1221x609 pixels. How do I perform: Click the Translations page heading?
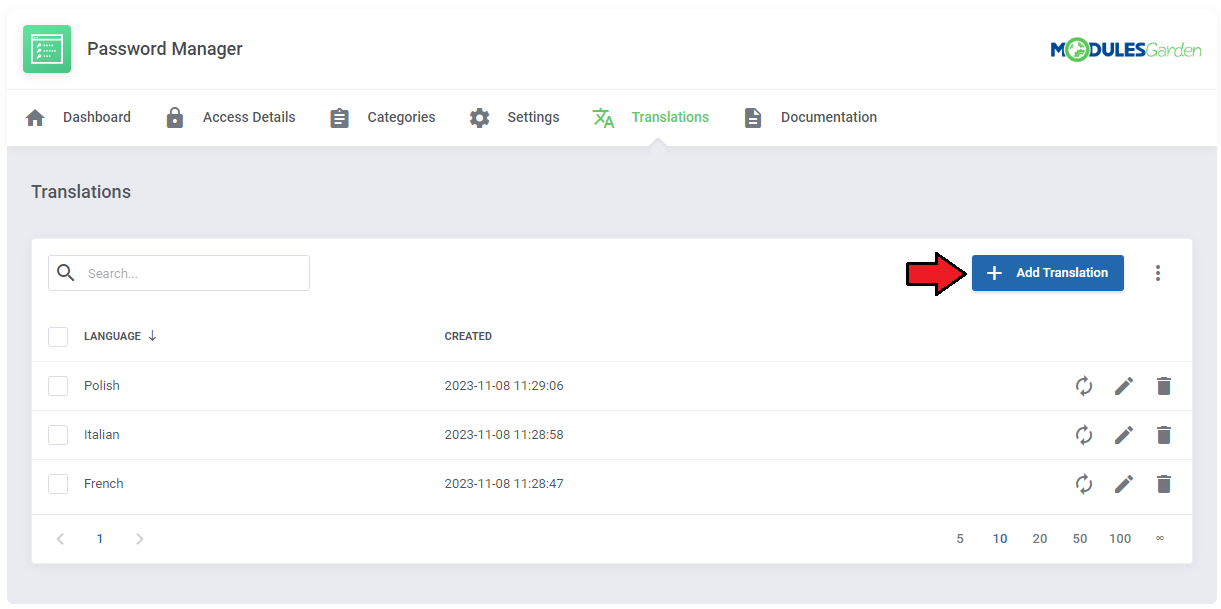(81, 192)
